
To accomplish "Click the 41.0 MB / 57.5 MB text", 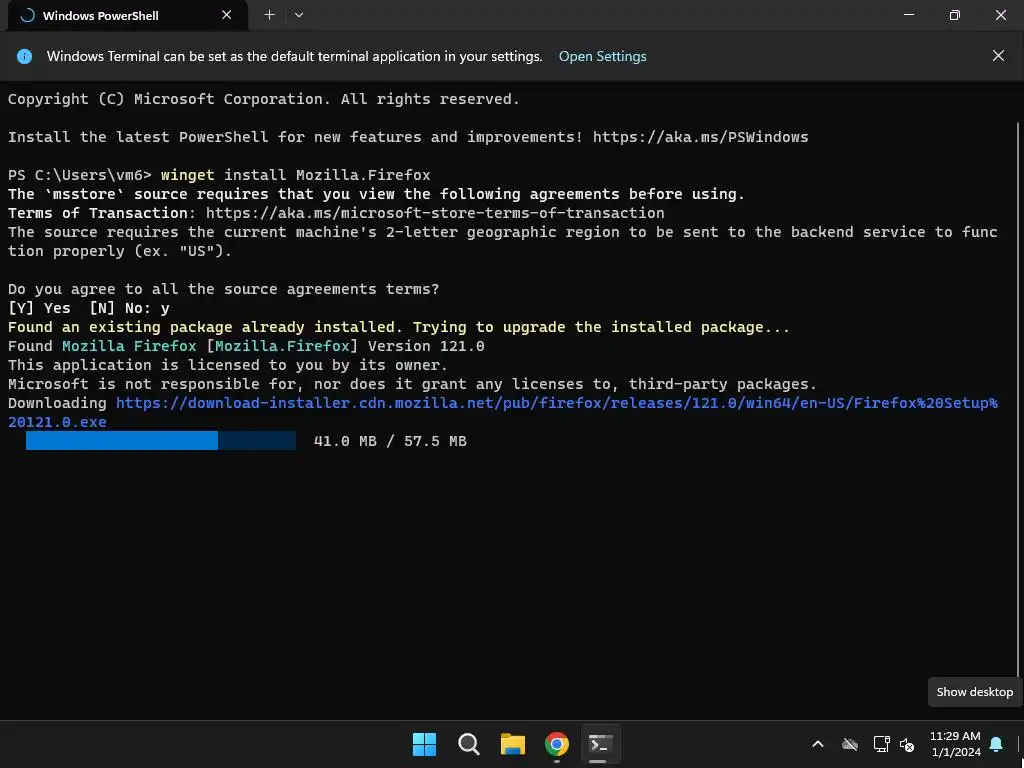I will click(390, 441).
